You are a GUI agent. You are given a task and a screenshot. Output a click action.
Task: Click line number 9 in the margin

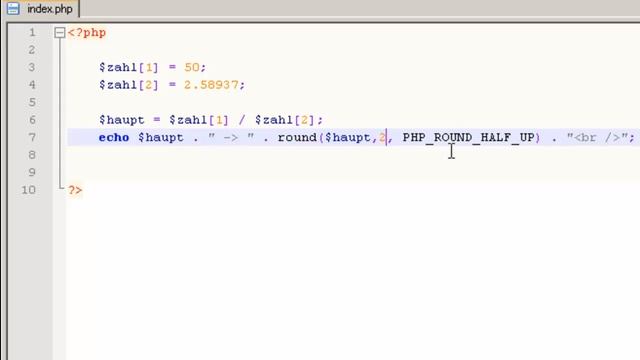click(32, 172)
